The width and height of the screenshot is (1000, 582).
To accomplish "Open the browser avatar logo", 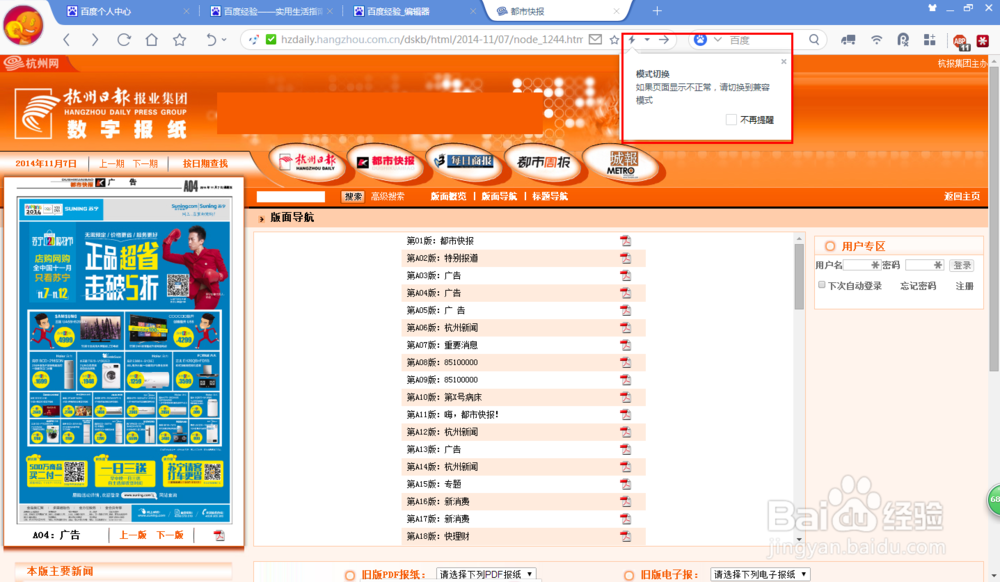I will click(x=23, y=25).
